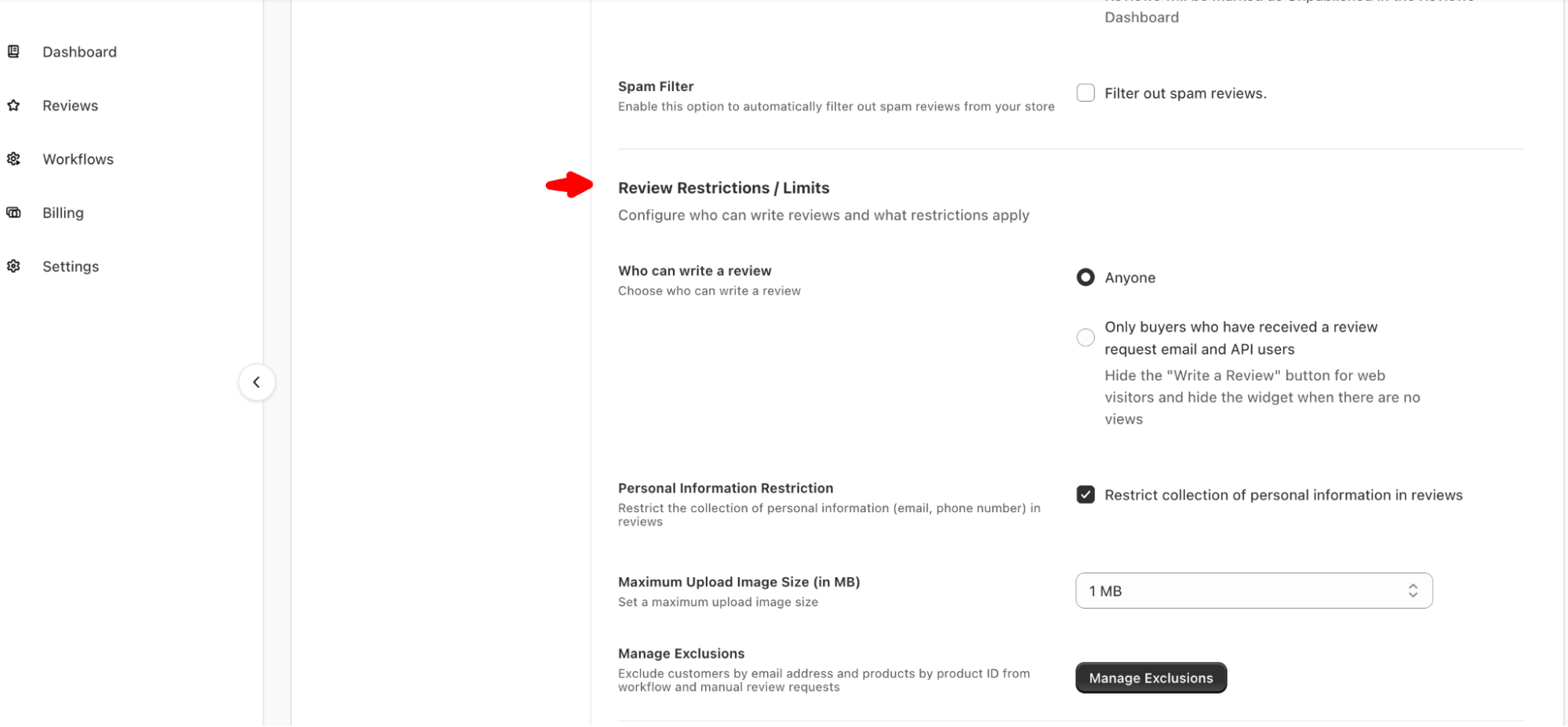Open the Maximum Upload Image Size dropdown
Screen dimensions: 1568x727
[x=1253, y=590]
